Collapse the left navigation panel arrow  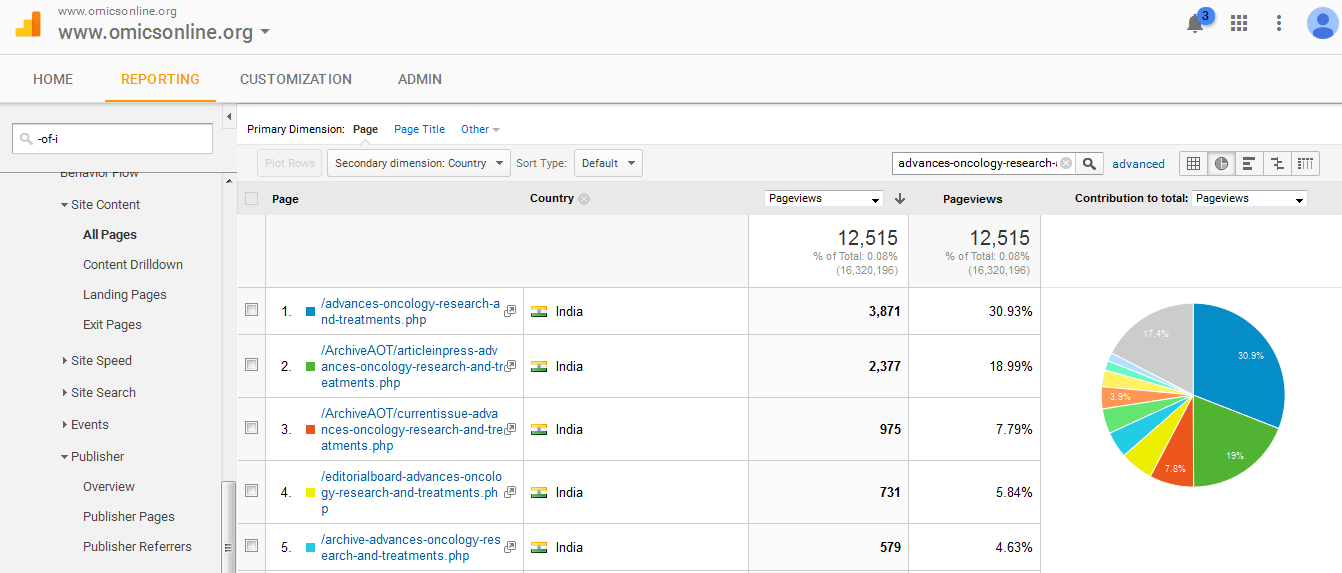pyautogui.click(x=229, y=115)
